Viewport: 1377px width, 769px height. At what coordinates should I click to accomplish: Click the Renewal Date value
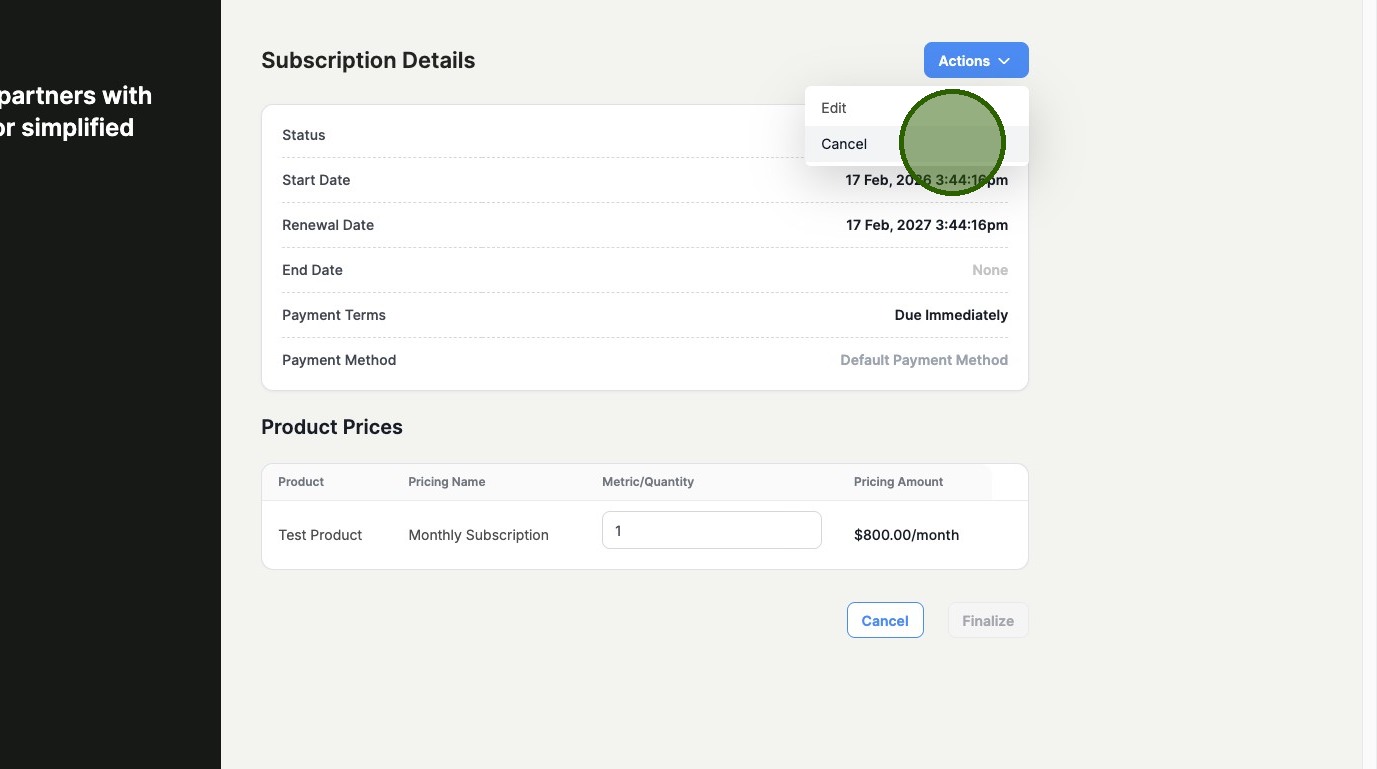(926, 225)
